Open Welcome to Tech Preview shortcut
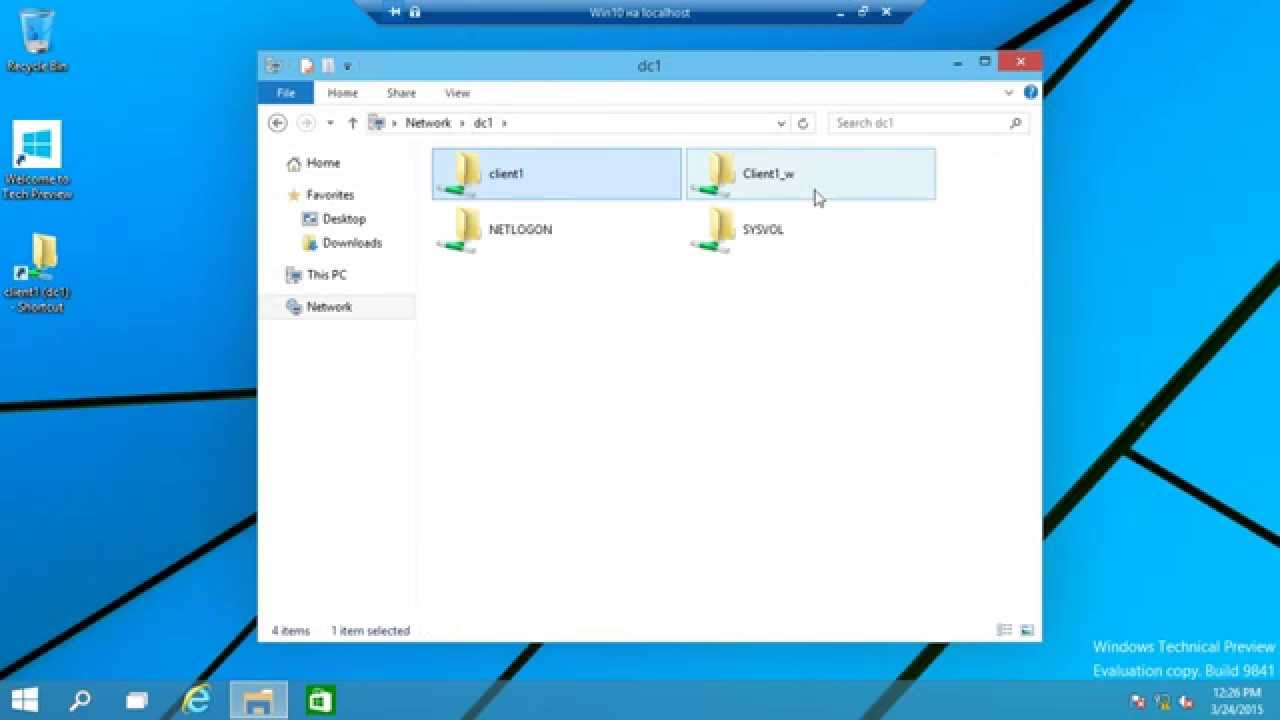The image size is (1280, 720). click(37, 160)
